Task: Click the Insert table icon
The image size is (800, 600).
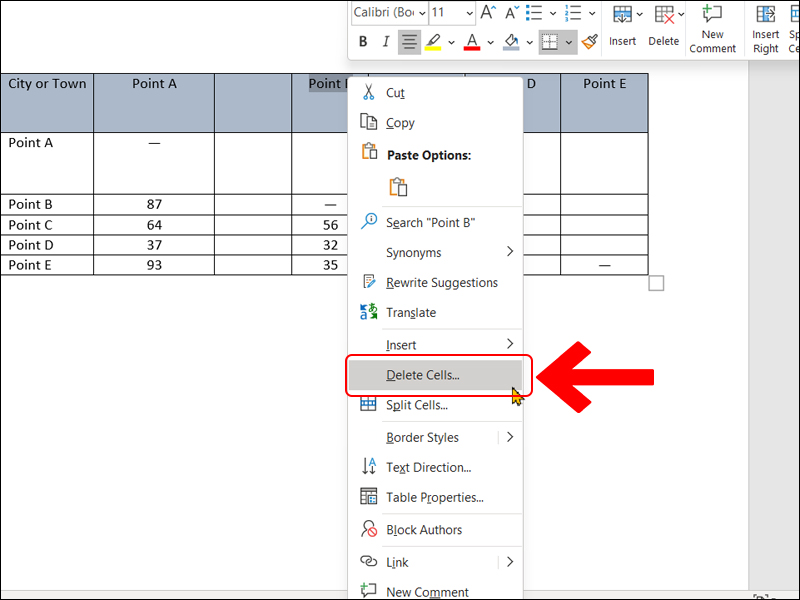Action: tap(622, 25)
